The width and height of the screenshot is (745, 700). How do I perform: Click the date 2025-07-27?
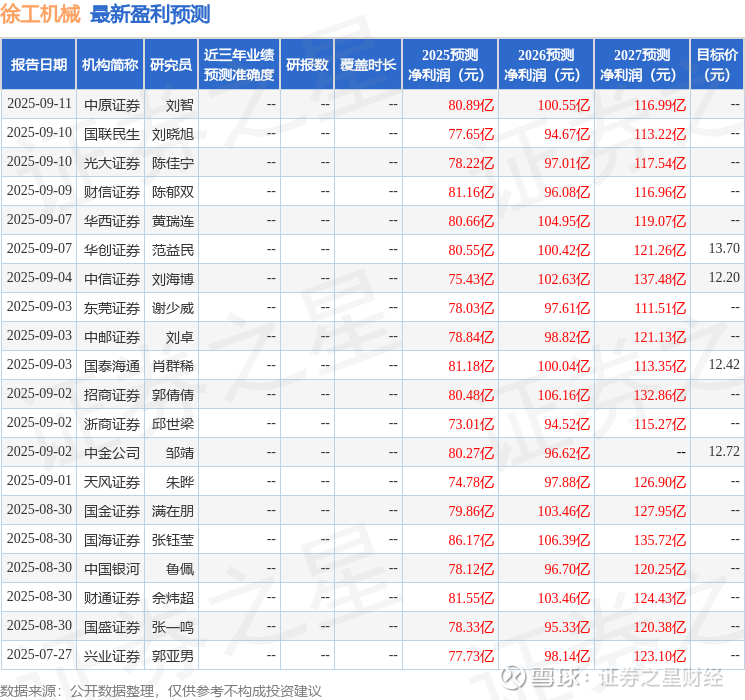coord(39,654)
